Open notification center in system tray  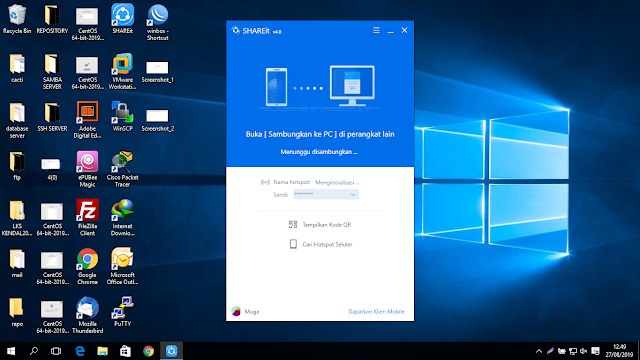596,351
